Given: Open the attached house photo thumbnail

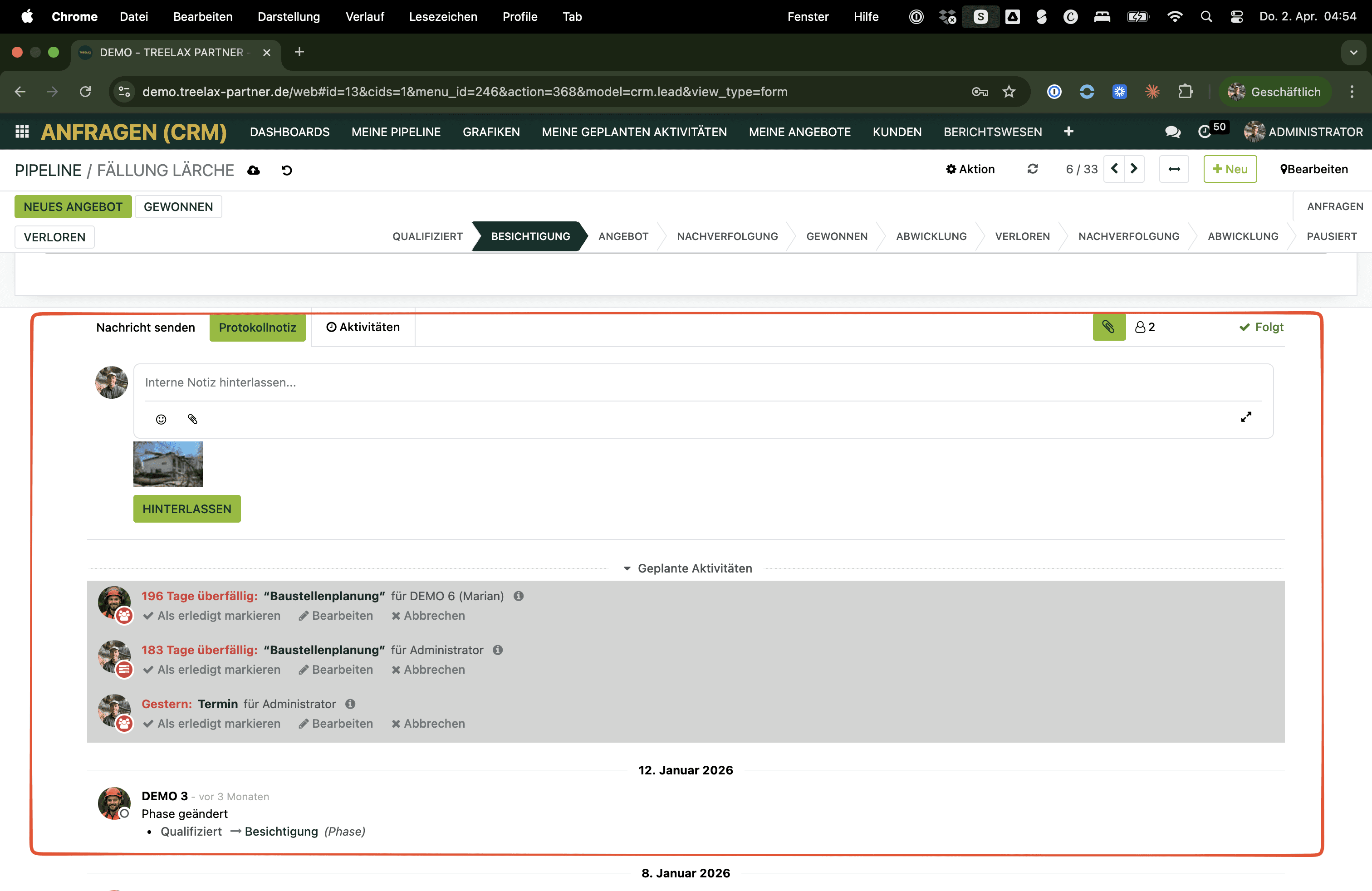Looking at the screenshot, I should tap(168, 464).
